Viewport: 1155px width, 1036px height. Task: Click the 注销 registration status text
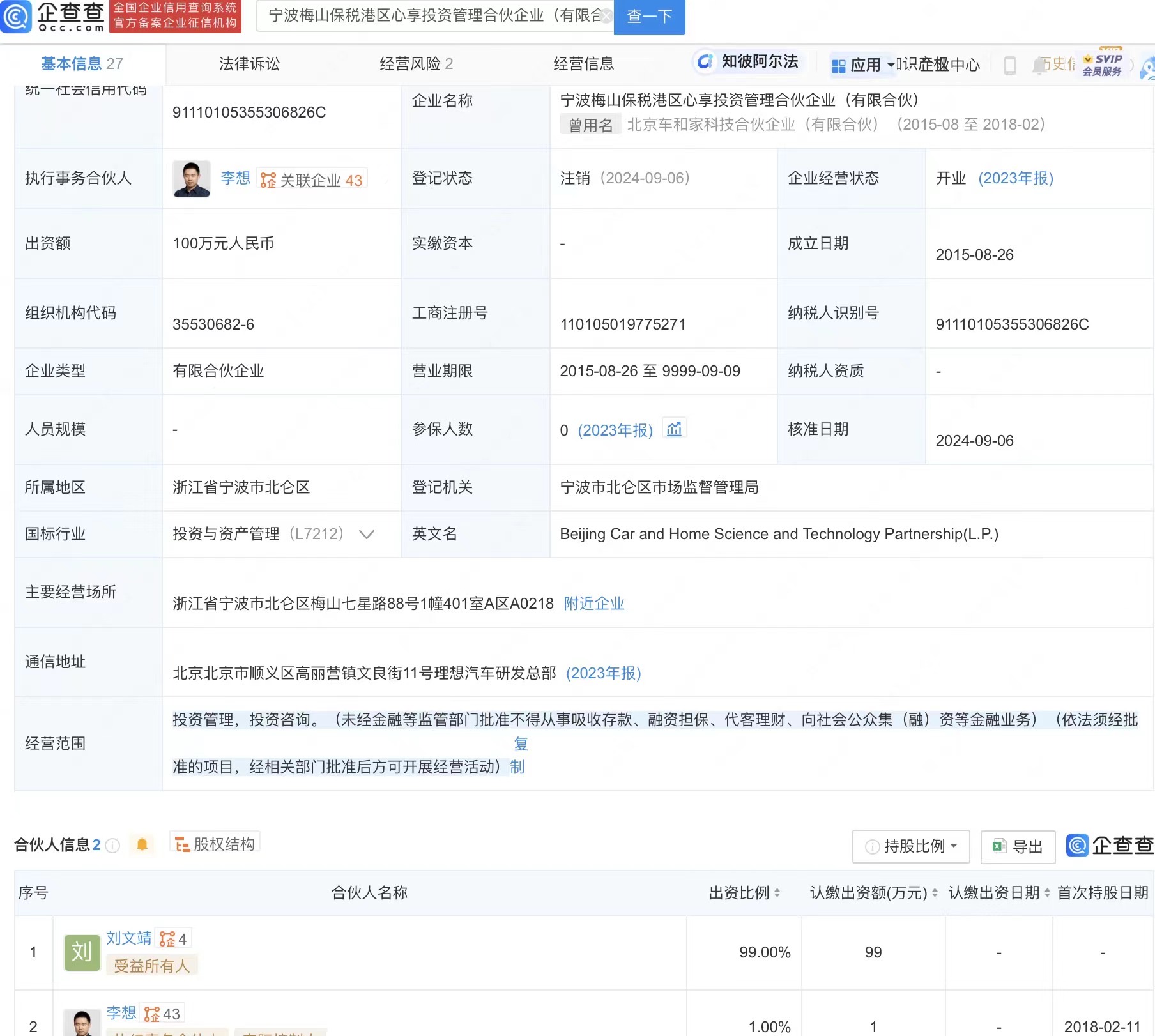pyautogui.click(x=575, y=178)
